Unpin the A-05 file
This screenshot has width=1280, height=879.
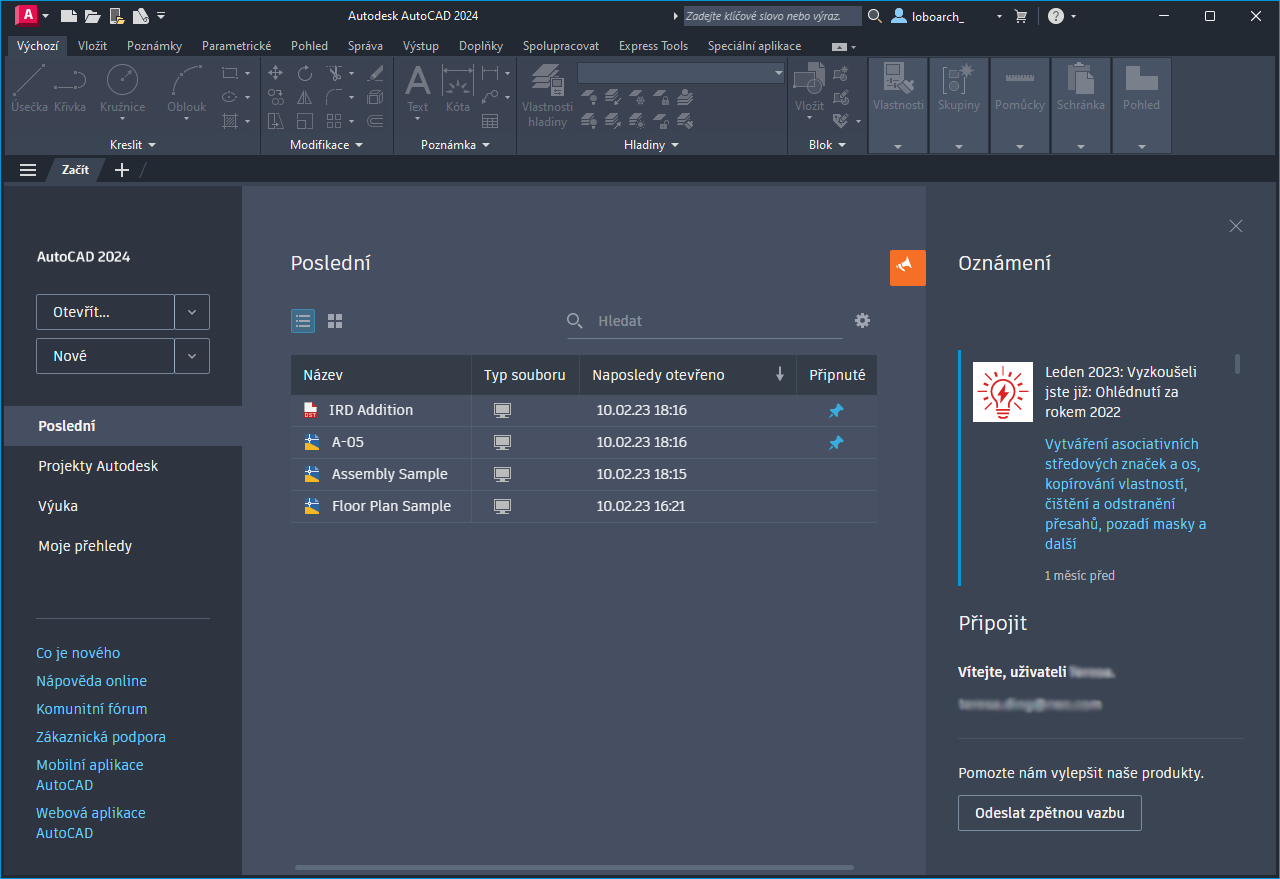point(836,443)
